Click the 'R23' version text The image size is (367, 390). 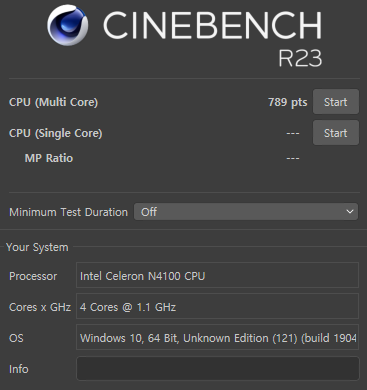300,58
